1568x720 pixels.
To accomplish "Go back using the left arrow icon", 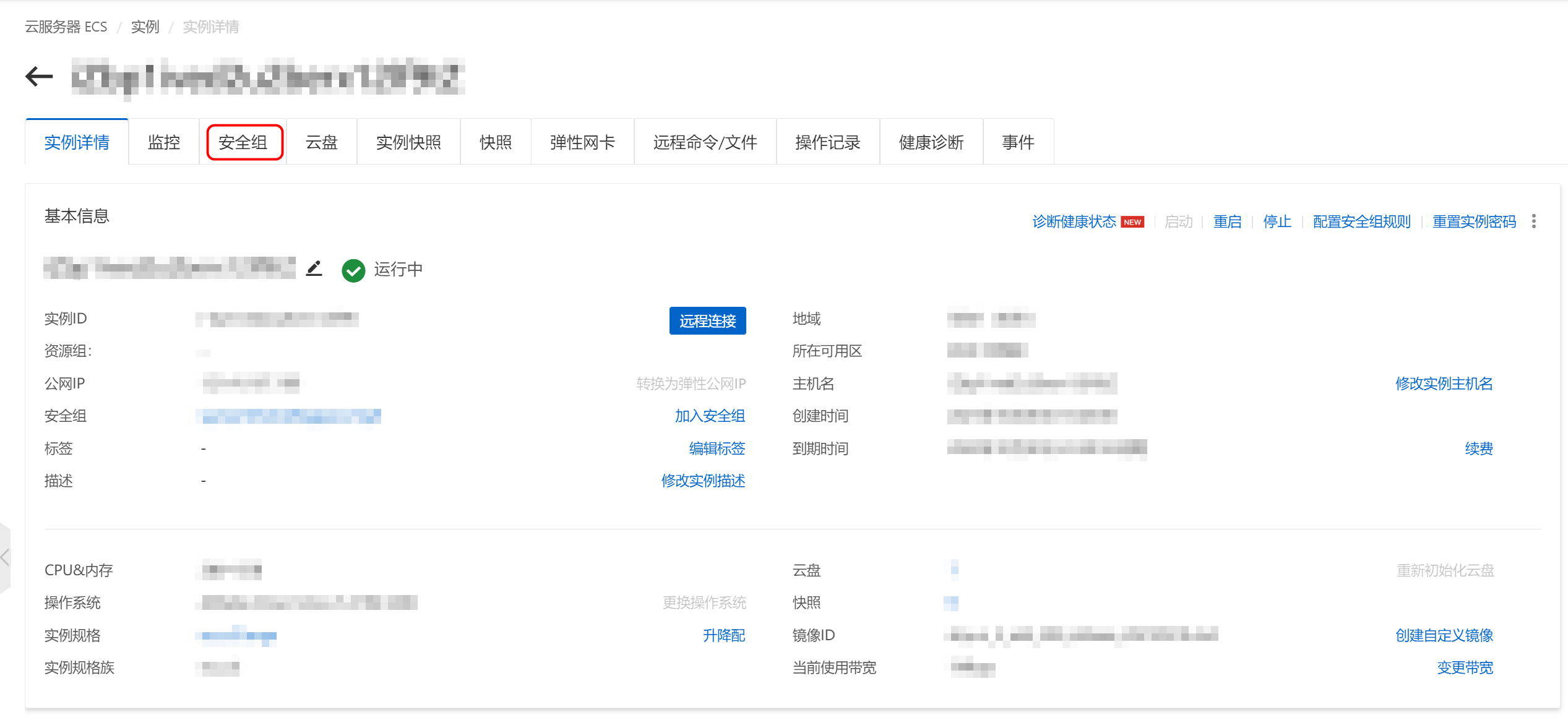I will click(39, 76).
